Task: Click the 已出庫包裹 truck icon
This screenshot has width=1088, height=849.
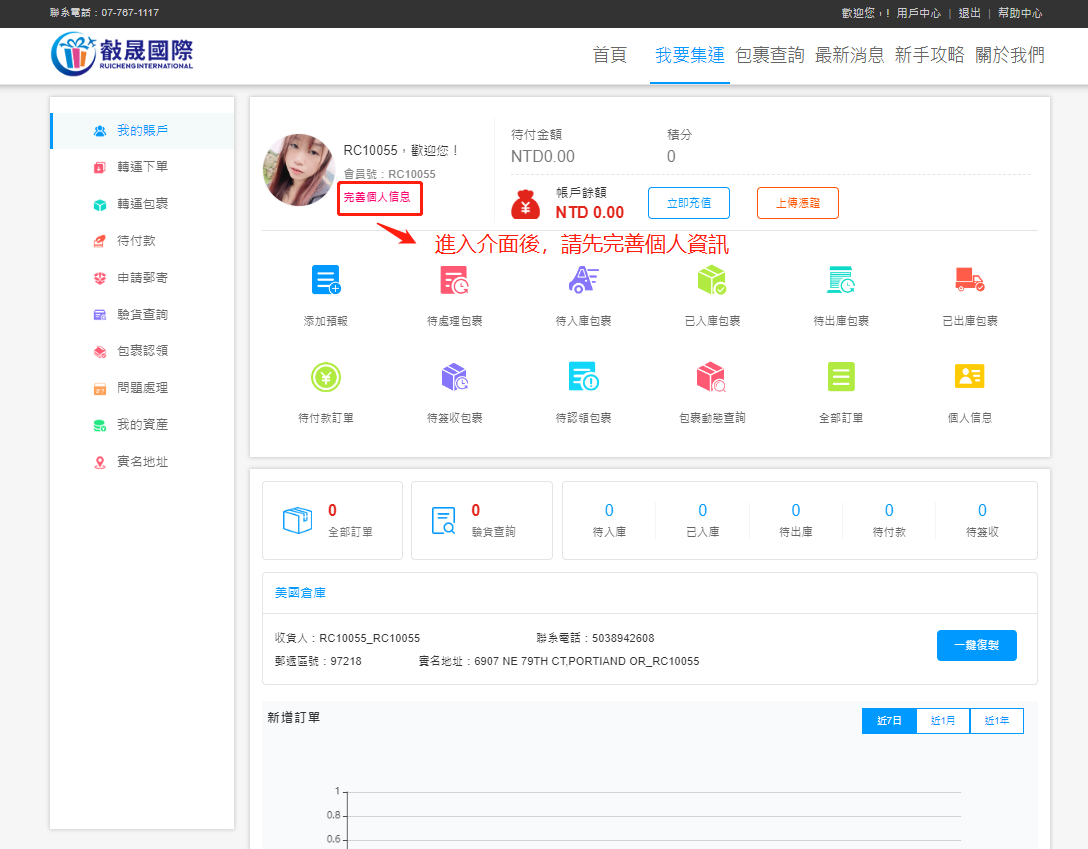Action: click(969, 281)
